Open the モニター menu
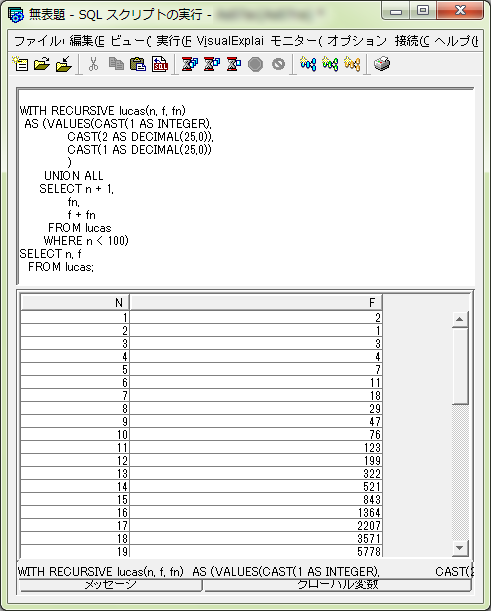 click(296, 41)
